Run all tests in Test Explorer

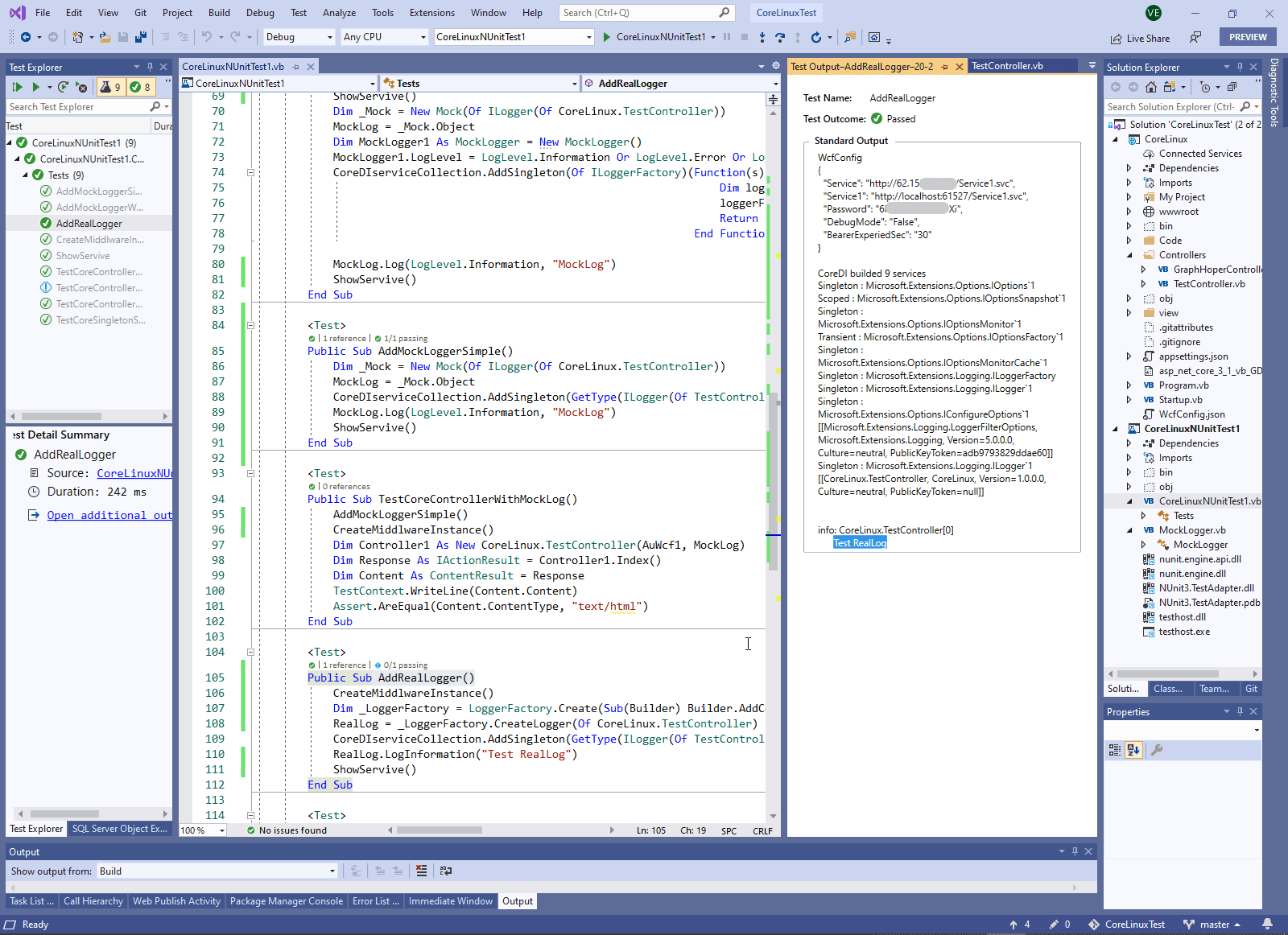coord(17,87)
